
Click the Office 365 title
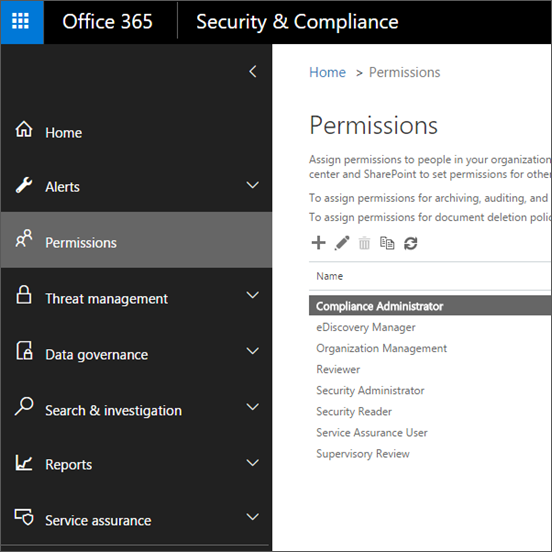coord(107,21)
